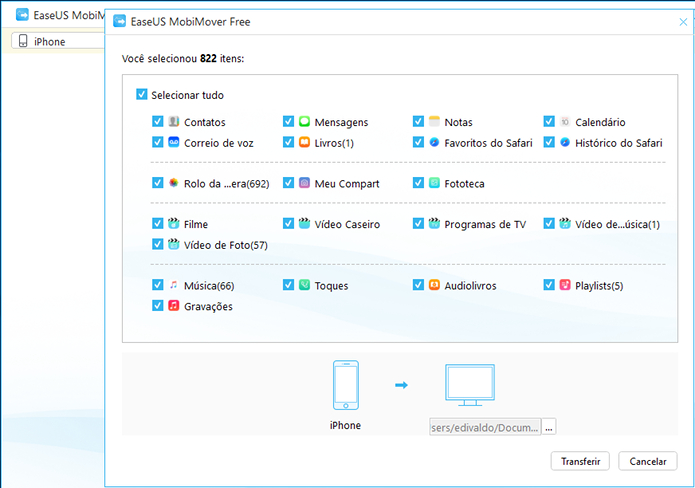
Task: Uncheck the Fototeca checkbox
Action: coord(418,183)
